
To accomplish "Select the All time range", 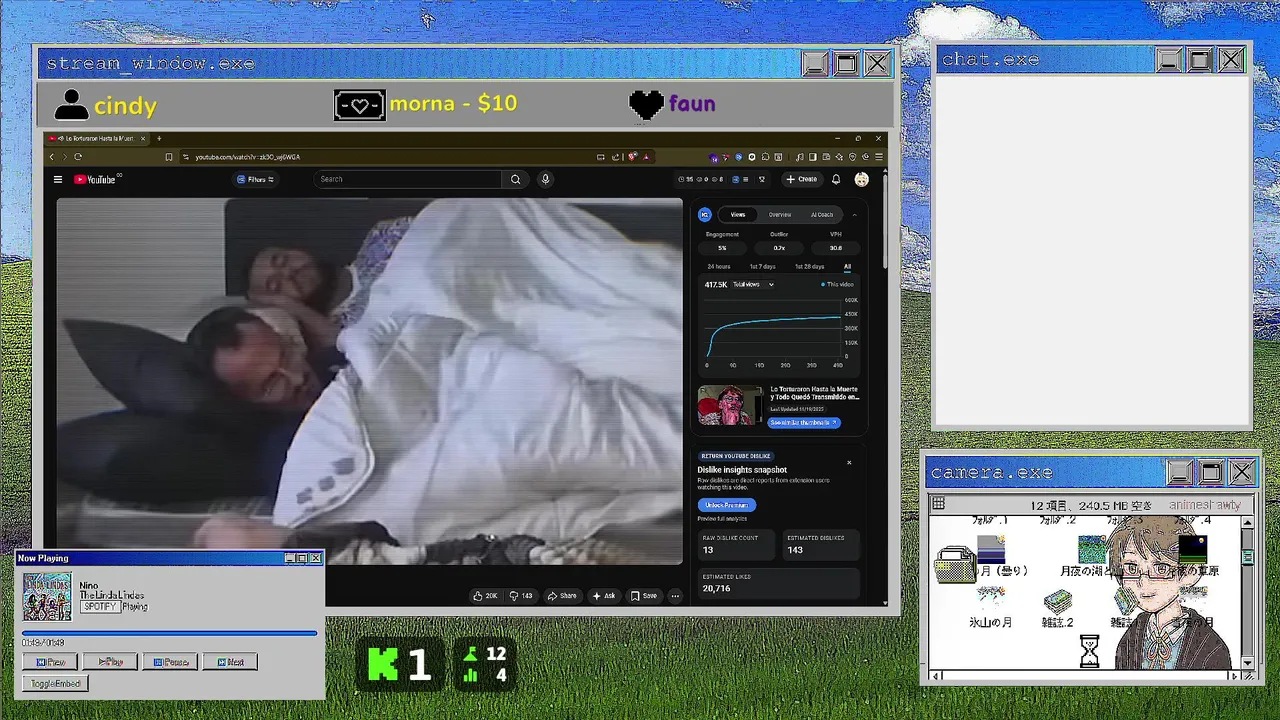I will pyautogui.click(x=847, y=267).
